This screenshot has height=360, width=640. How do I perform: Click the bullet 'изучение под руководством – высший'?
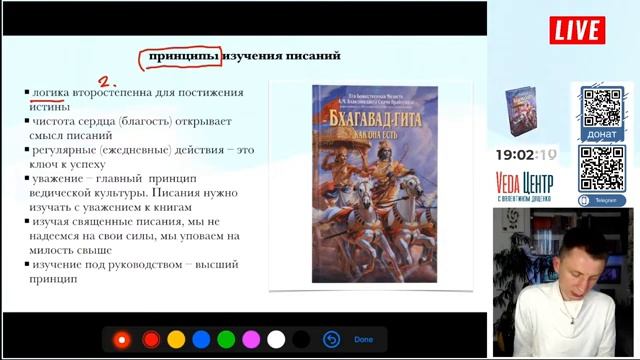[135, 265]
